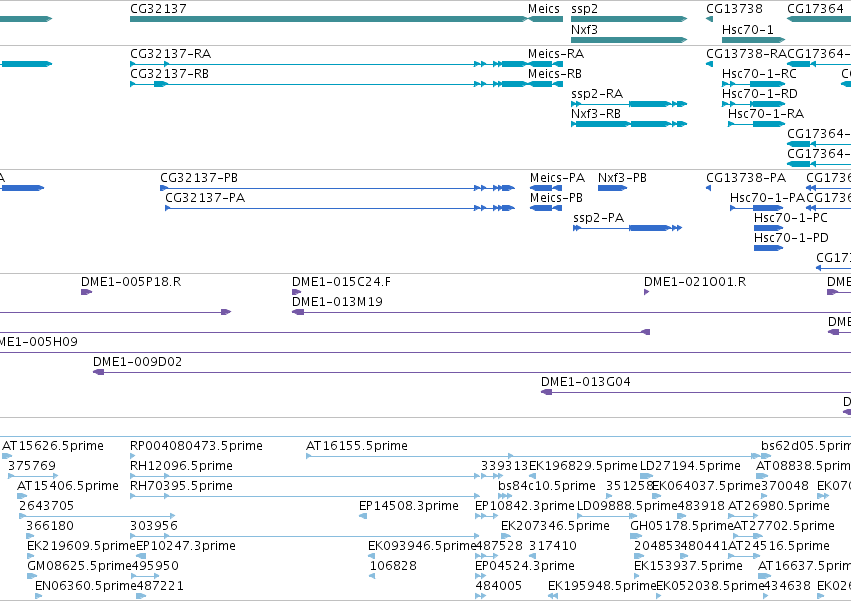Select EST EK207346.5prime
Viewport: 851px width, 601px height.
[x=506, y=536]
